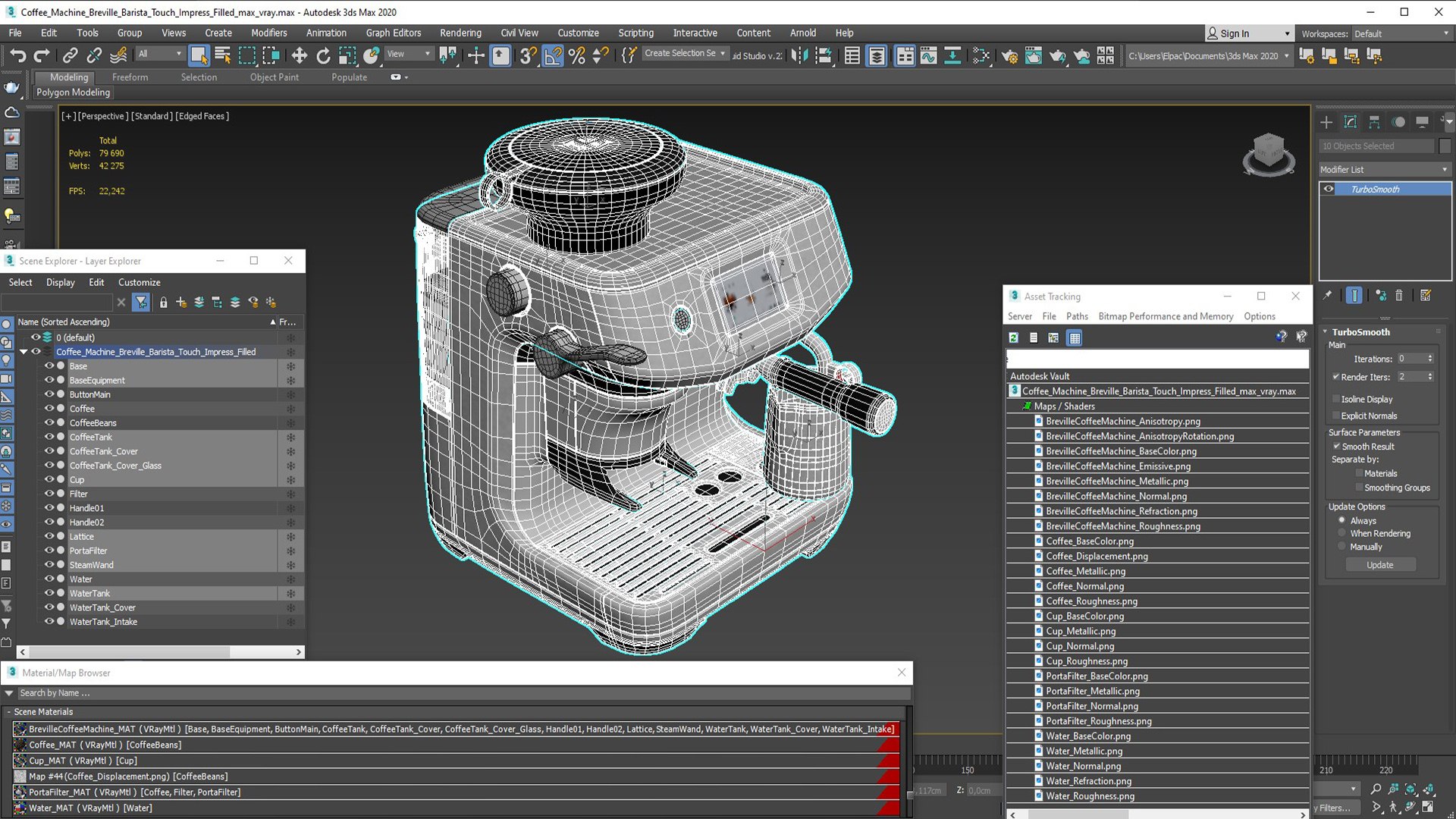Click the Undo arrow icon
Image resolution: width=1456 pixels, height=819 pixels.
click(x=17, y=55)
